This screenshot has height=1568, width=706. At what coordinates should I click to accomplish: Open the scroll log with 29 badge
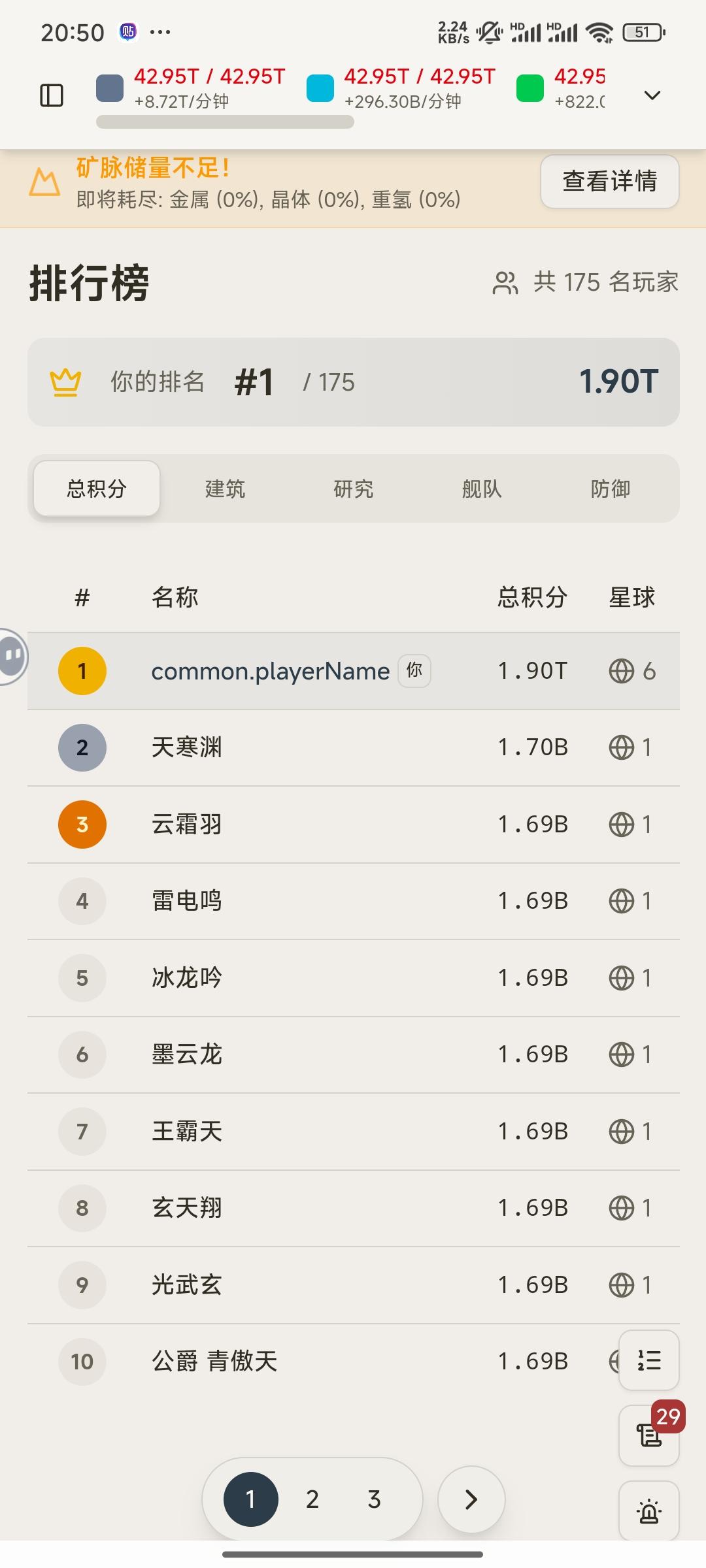[x=648, y=1435]
